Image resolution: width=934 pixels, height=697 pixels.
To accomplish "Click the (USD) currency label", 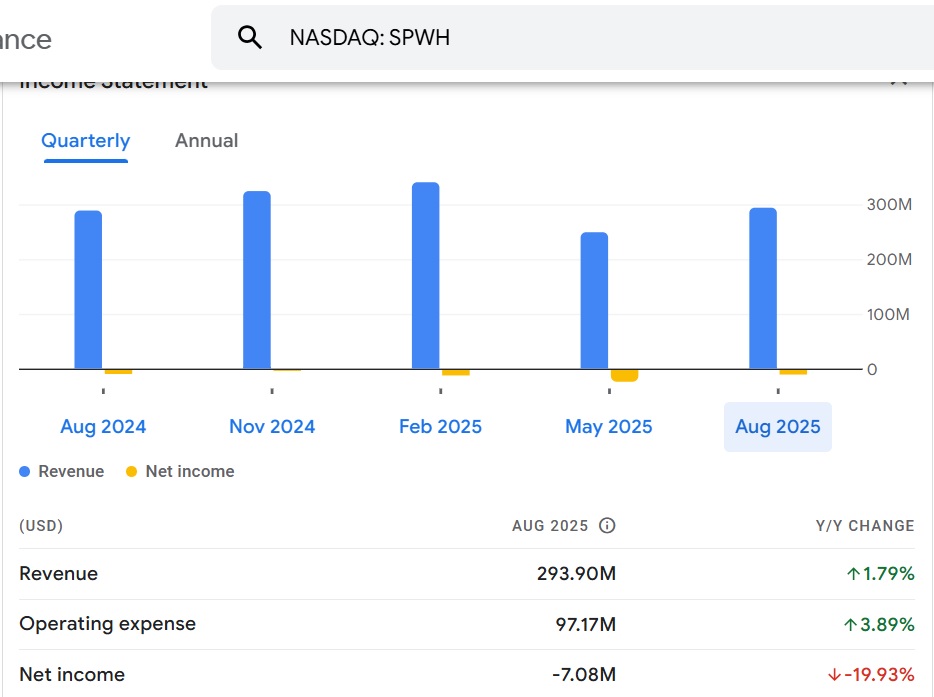I will point(41,525).
